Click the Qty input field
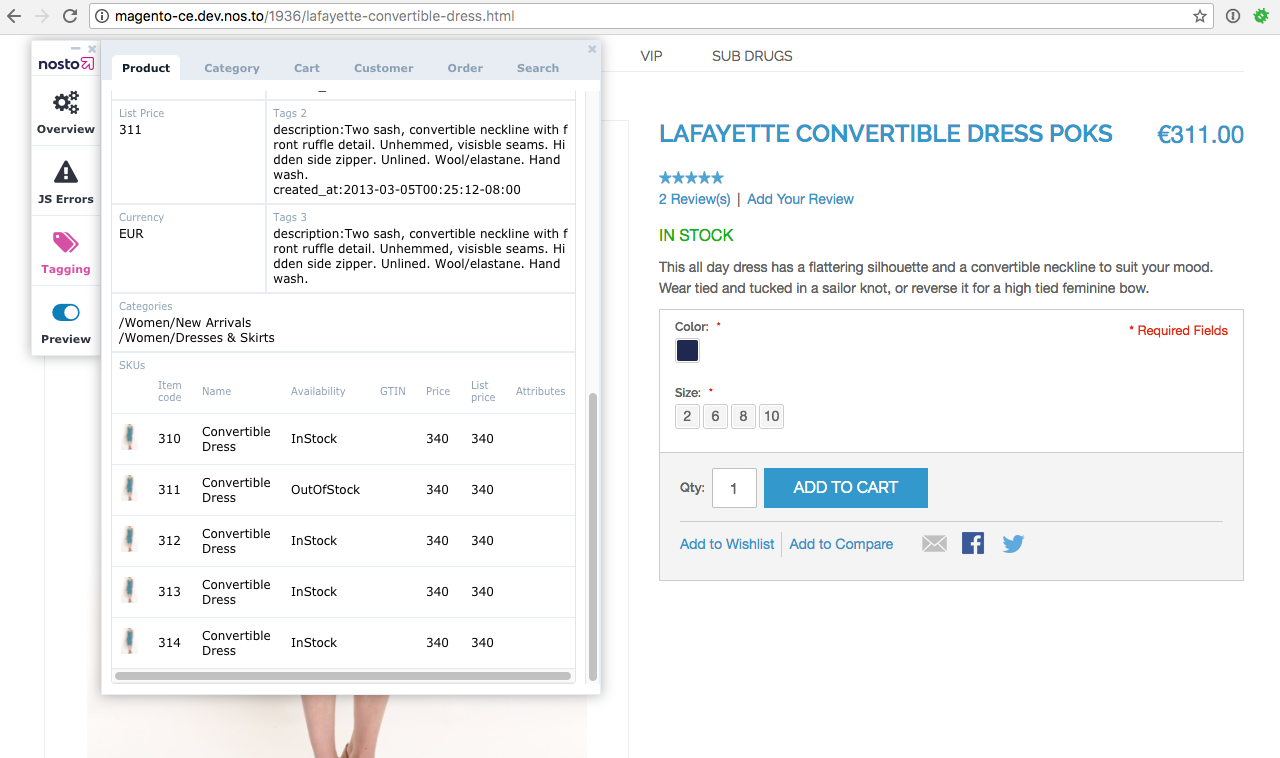The height and width of the screenshot is (758, 1280). tap(734, 488)
